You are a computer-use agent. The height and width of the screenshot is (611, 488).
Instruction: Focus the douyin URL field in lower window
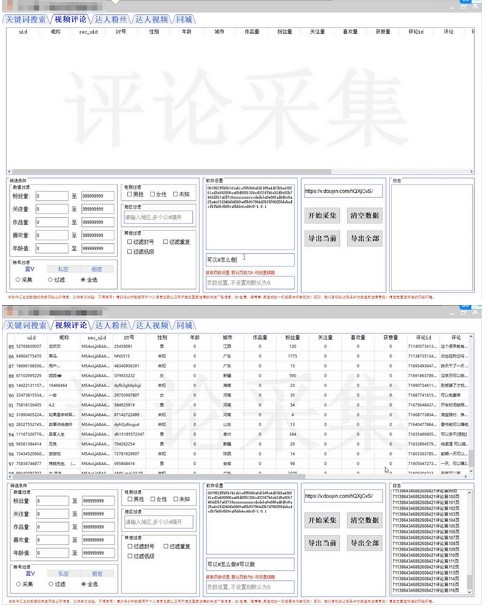pos(343,496)
